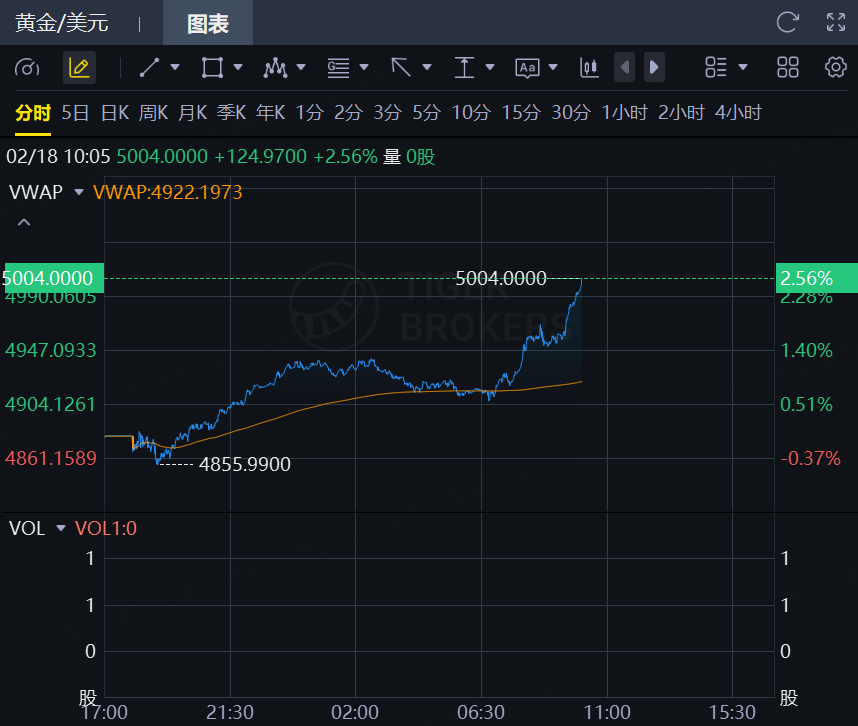Select the wave pattern drawing tool

(x=274, y=68)
